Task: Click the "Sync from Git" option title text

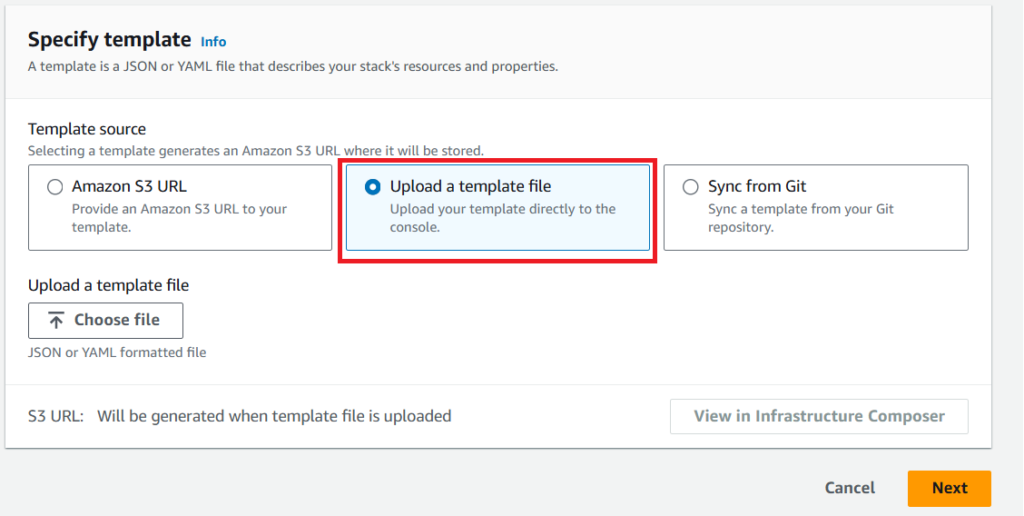Action: coord(756,186)
